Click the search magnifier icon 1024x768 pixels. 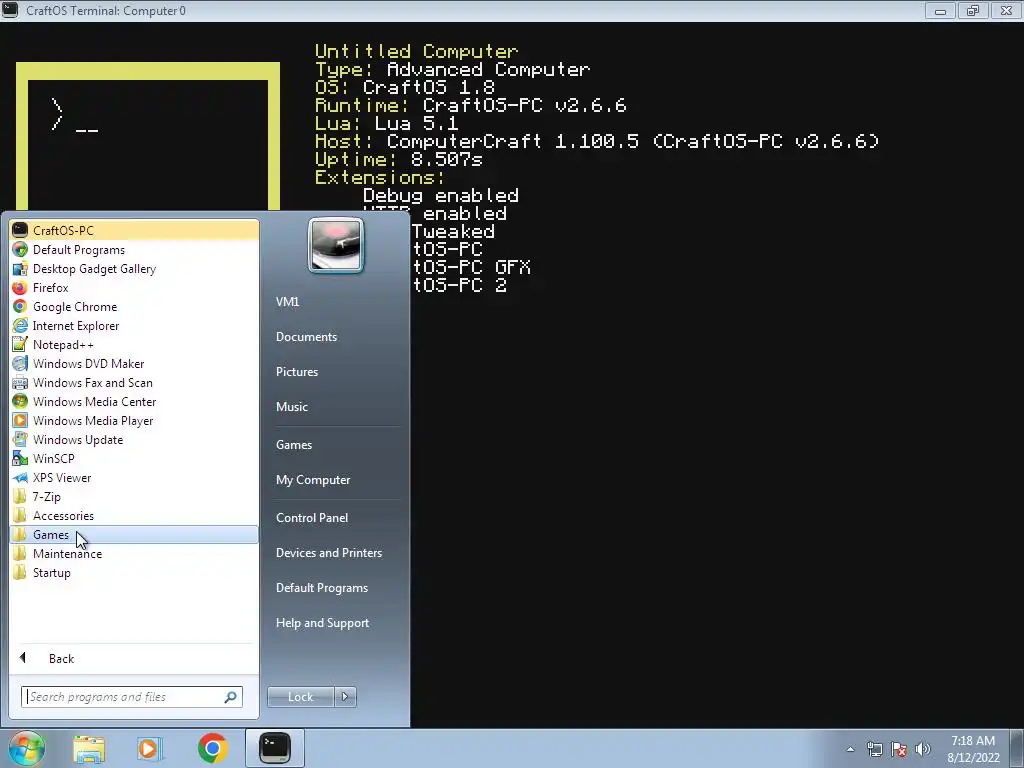point(231,697)
